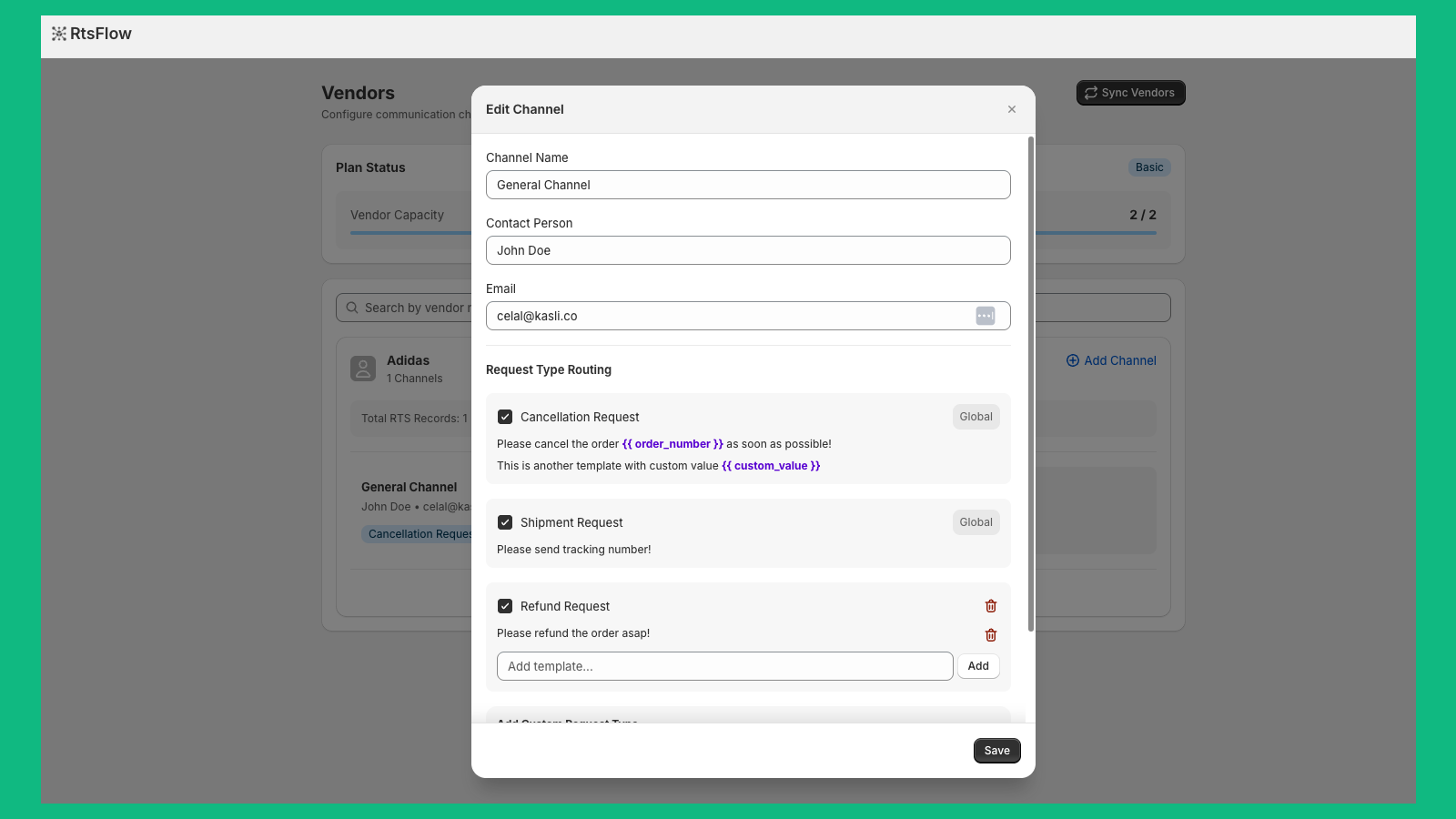
Task: Click the password manager icon in Email field
Action: 986,316
